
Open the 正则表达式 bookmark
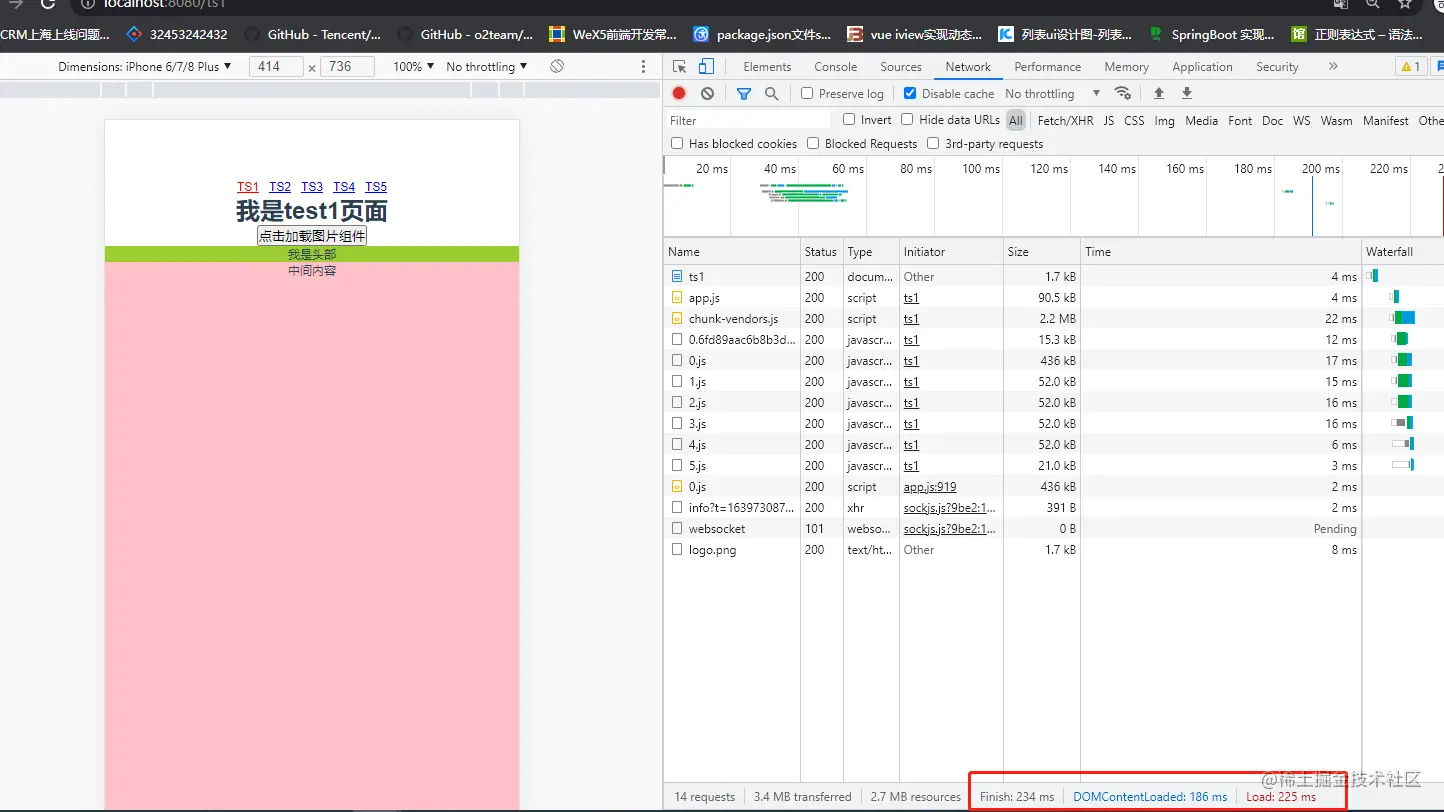pyautogui.click(x=1357, y=34)
